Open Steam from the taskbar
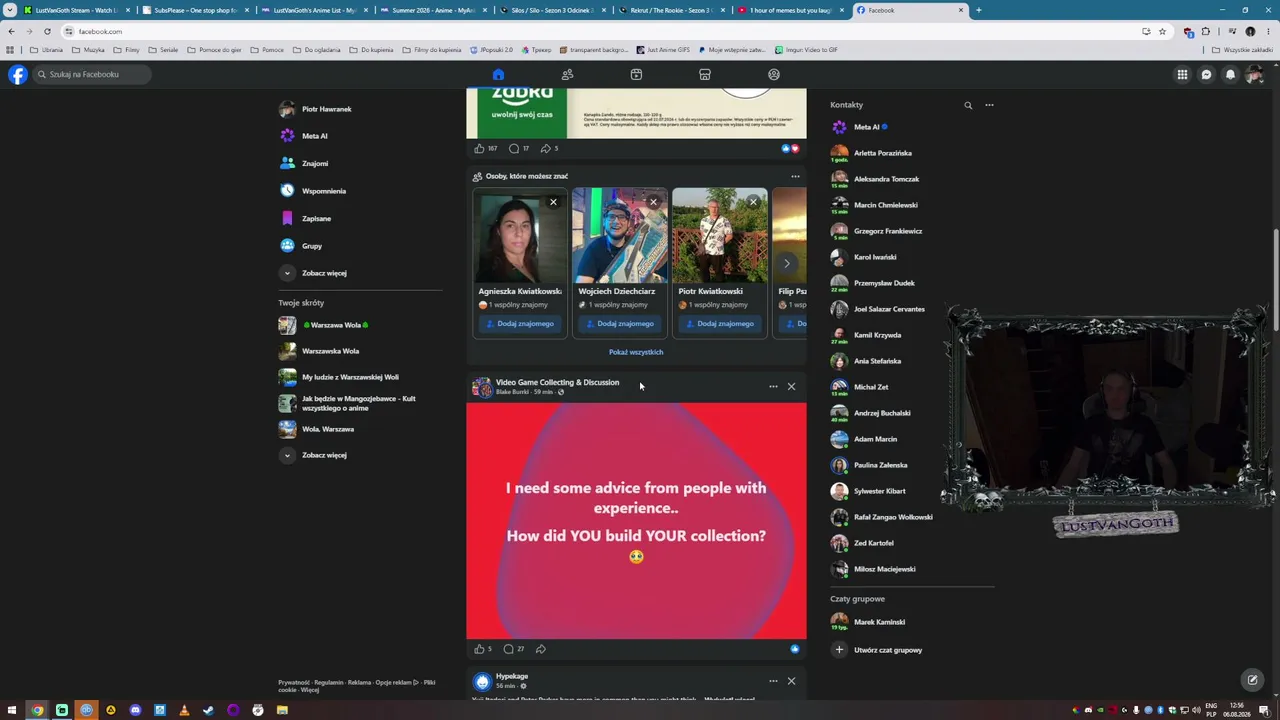 [x=208, y=710]
